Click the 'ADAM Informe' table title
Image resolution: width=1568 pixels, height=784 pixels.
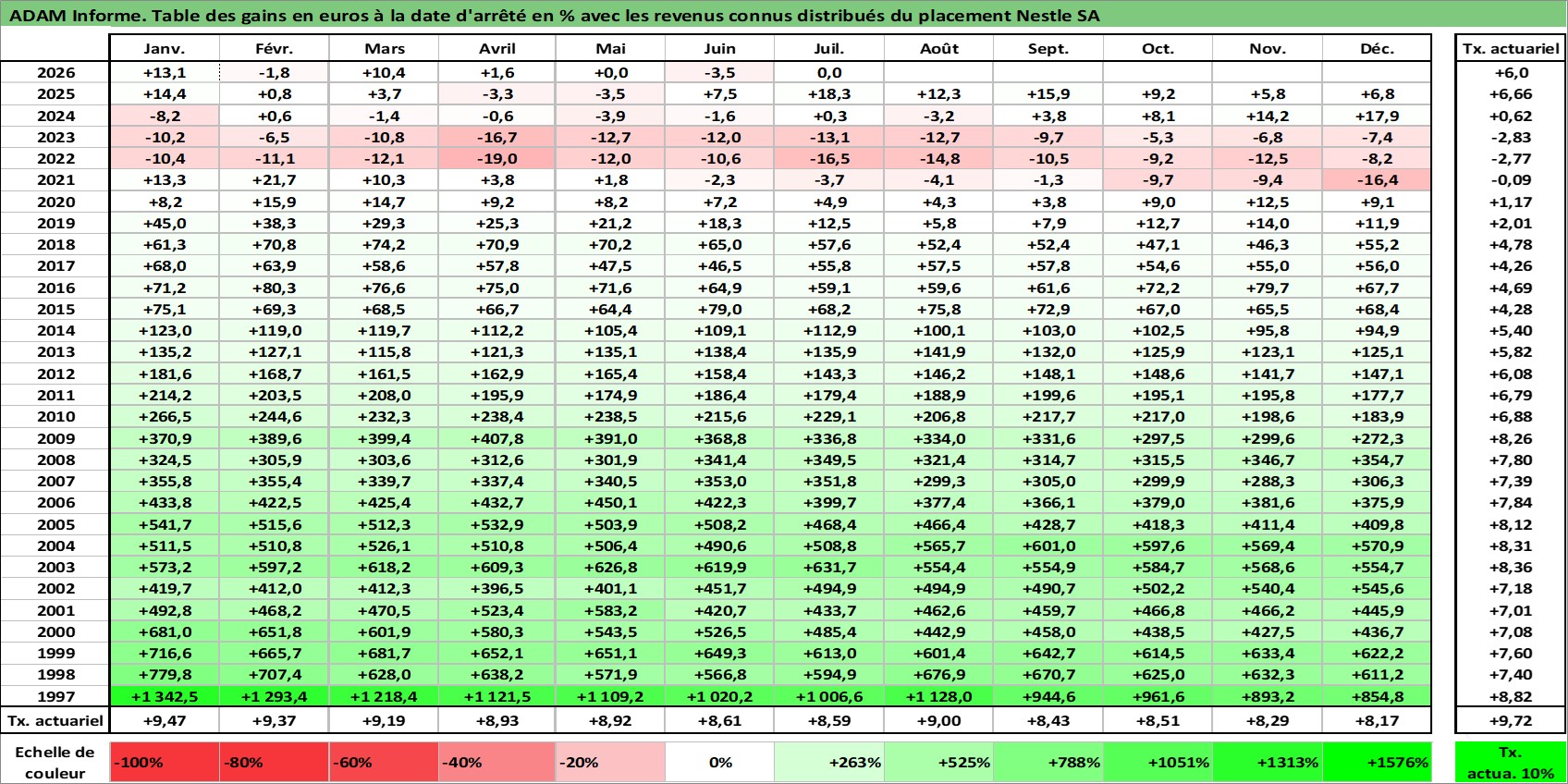[554, 16]
